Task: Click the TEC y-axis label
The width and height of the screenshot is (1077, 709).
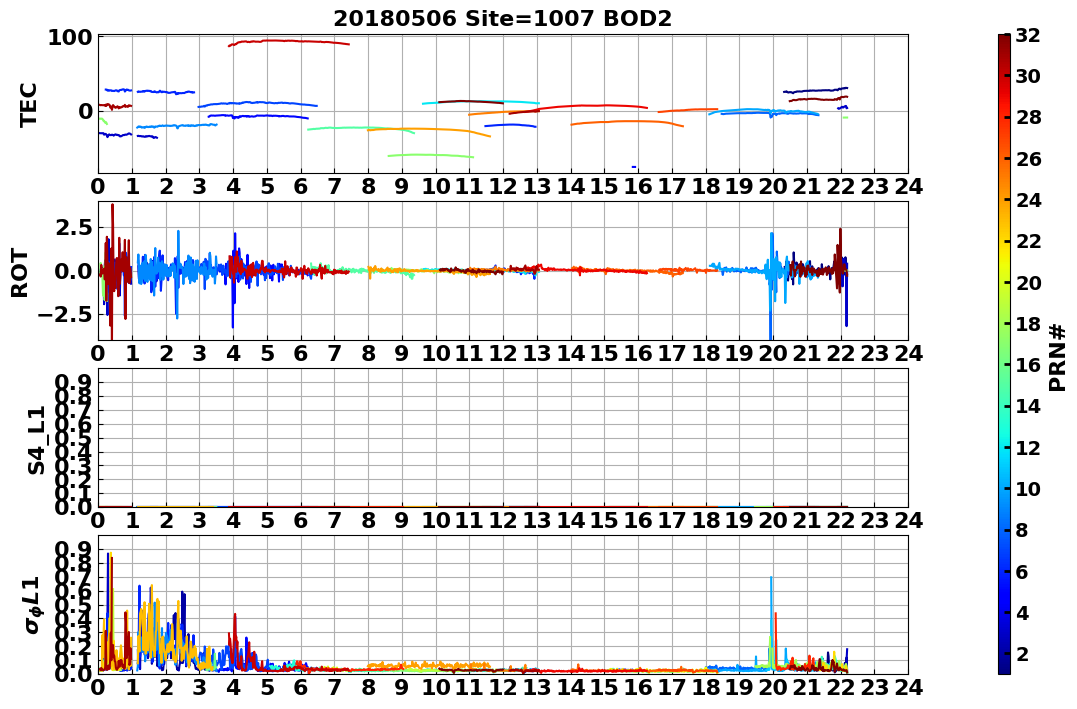Action: pyautogui.click(x=28, y=104)
